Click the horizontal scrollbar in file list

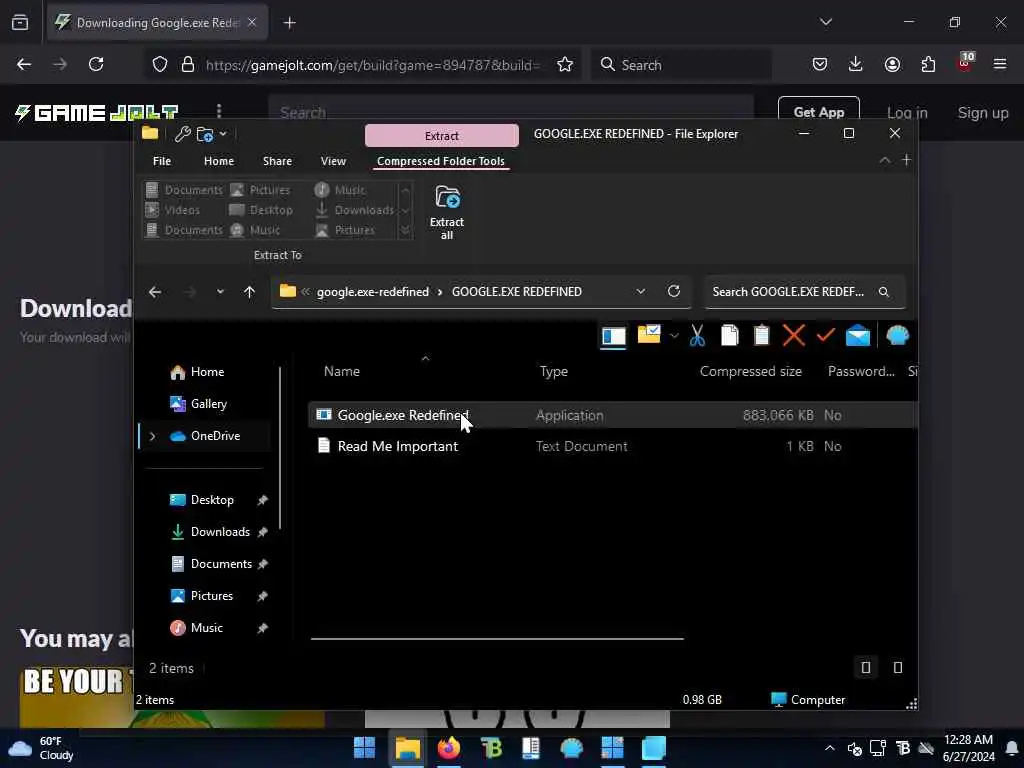497,639
